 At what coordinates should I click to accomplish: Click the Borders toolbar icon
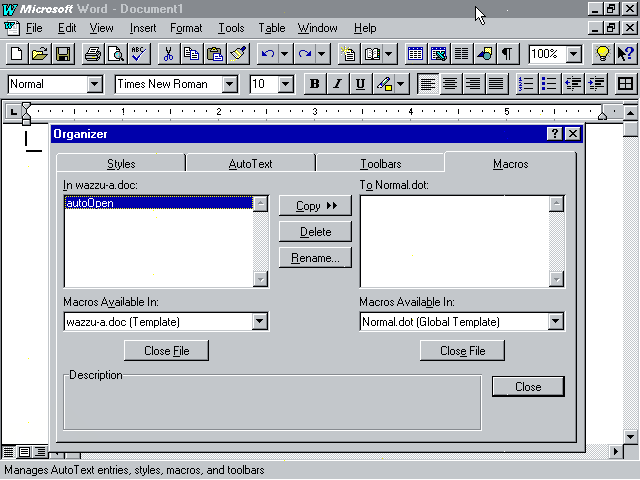[x=625, y=84]
